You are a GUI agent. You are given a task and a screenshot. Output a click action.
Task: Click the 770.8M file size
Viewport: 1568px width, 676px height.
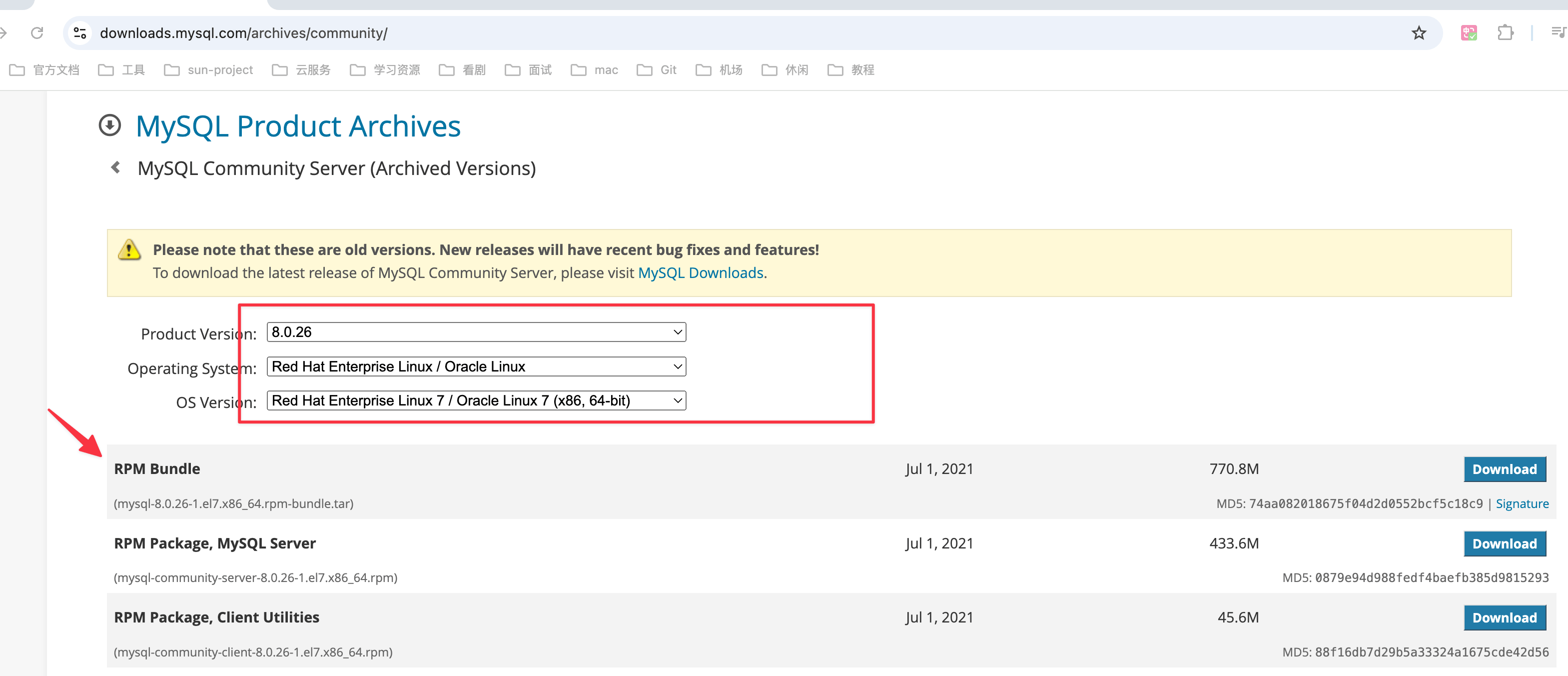click(1234, 469)
